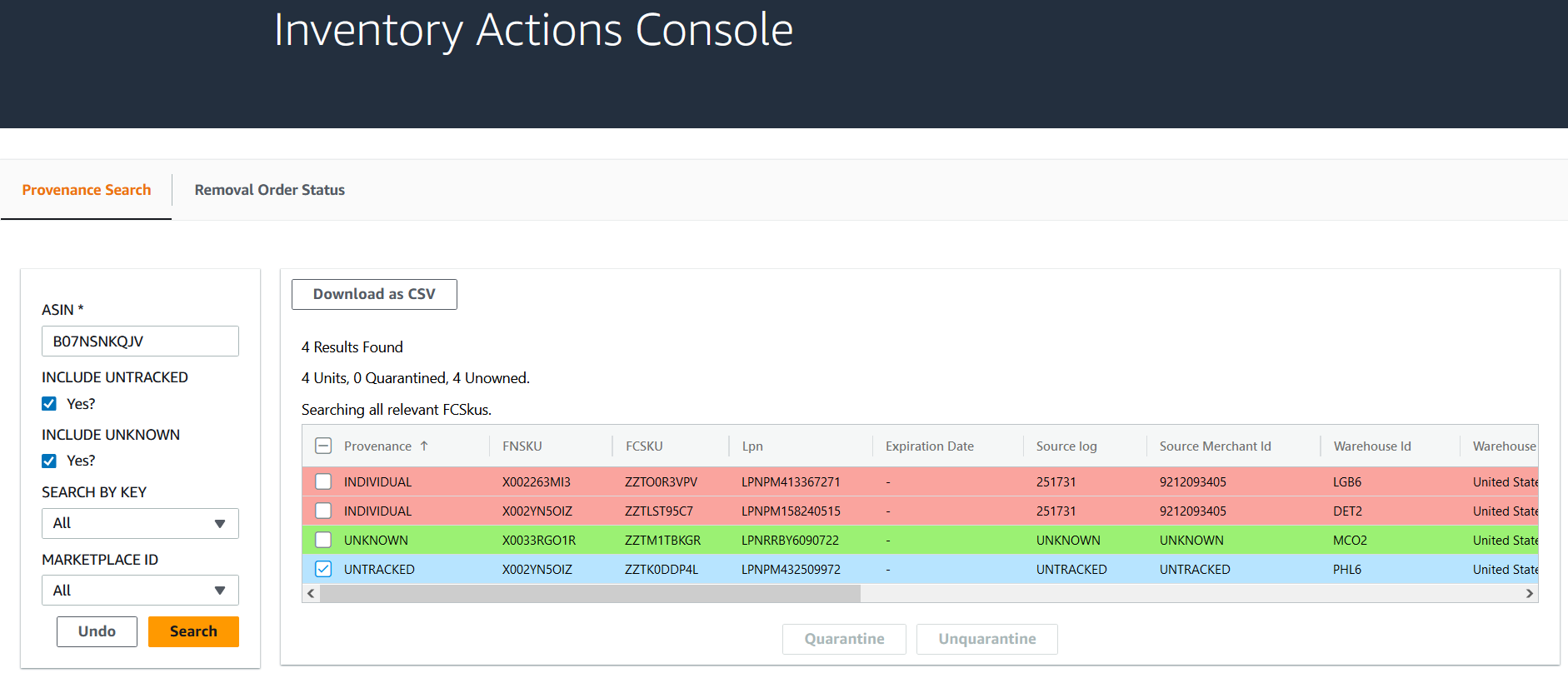
Task: Click into the ASIN input field
Action: [x=140, y=342]
